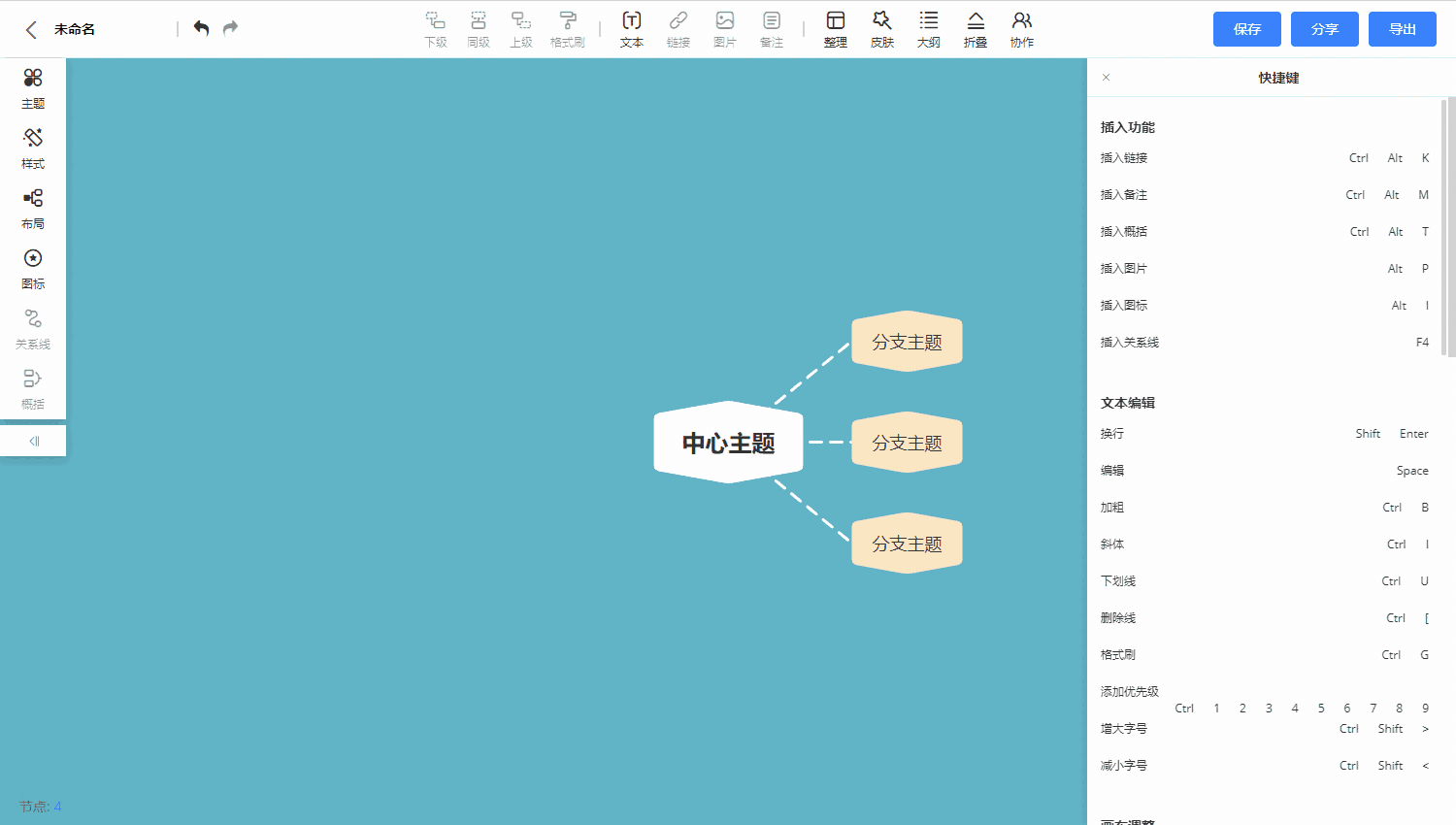The width and height of the screenshot is (1456, 825).
Task: Open the 样式 style panel
Action: point(32,150)
